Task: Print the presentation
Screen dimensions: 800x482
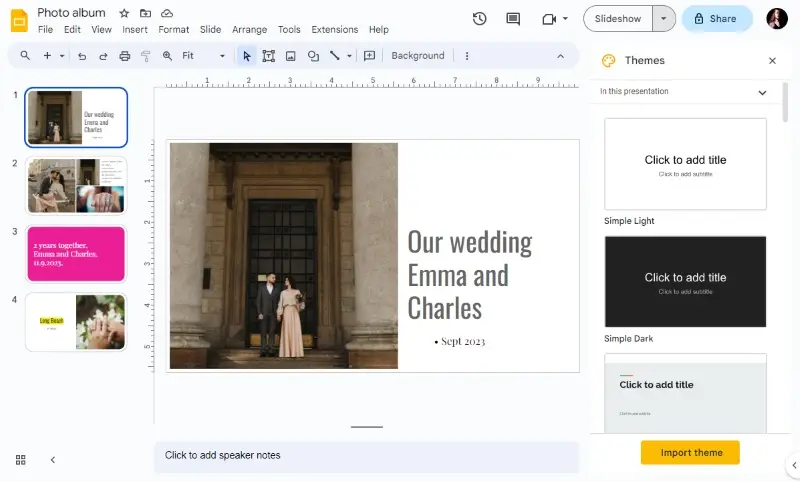Action: point(124,56)
